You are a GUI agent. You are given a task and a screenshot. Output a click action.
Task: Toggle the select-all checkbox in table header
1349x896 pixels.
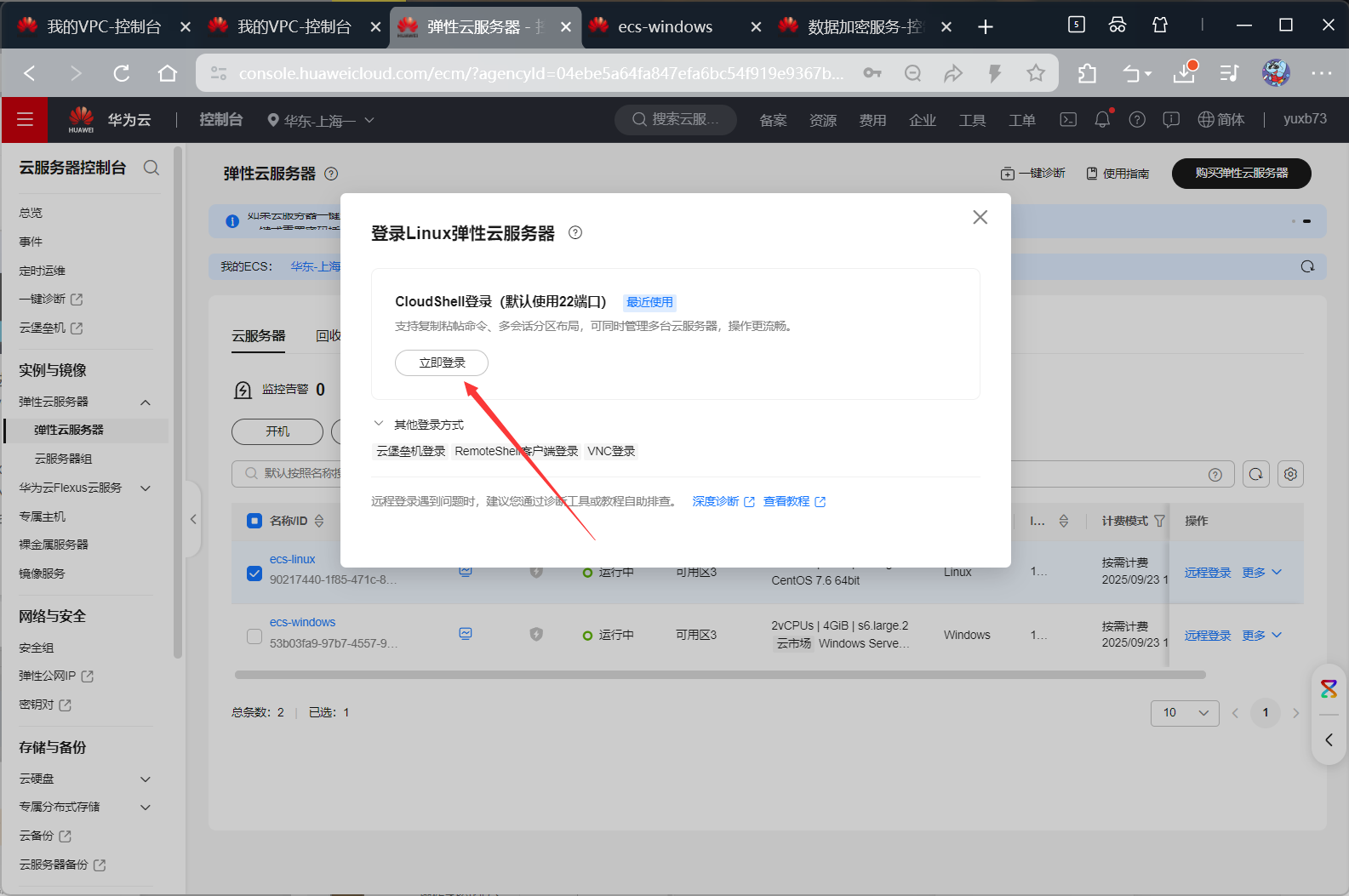click(254, 521)
